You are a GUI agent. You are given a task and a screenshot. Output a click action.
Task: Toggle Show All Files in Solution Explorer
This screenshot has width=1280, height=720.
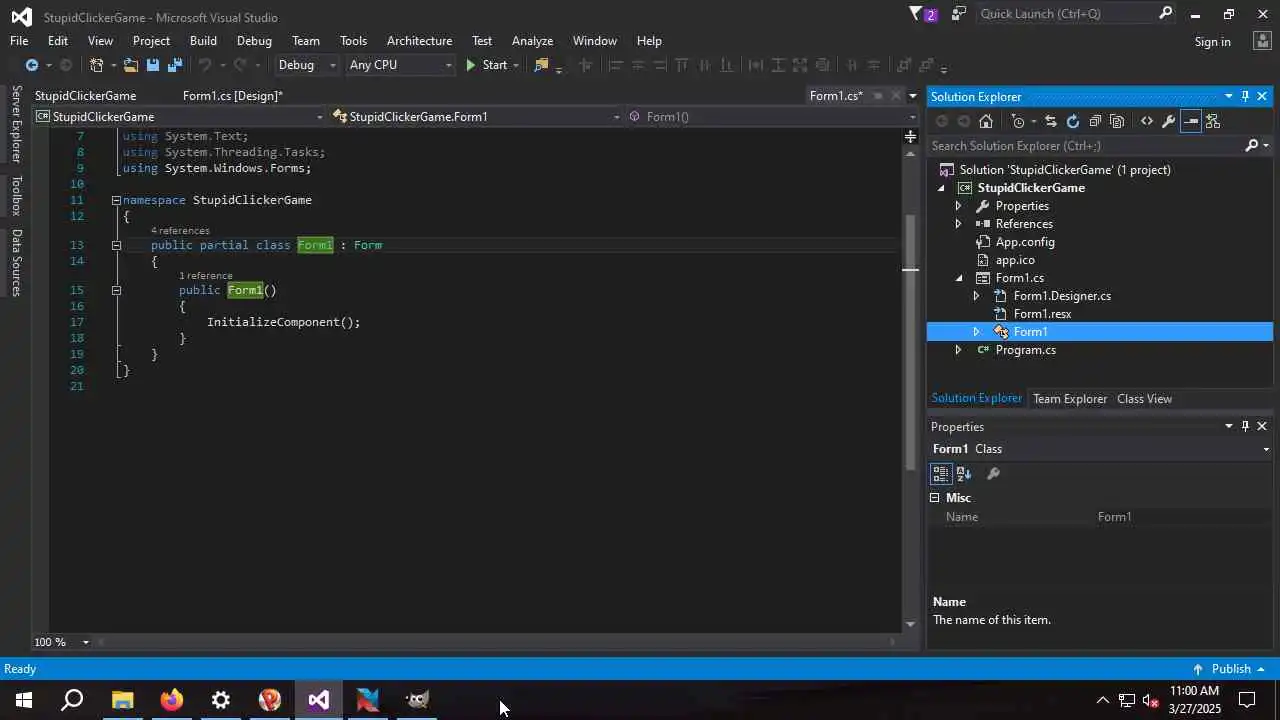coord(1118,121)
